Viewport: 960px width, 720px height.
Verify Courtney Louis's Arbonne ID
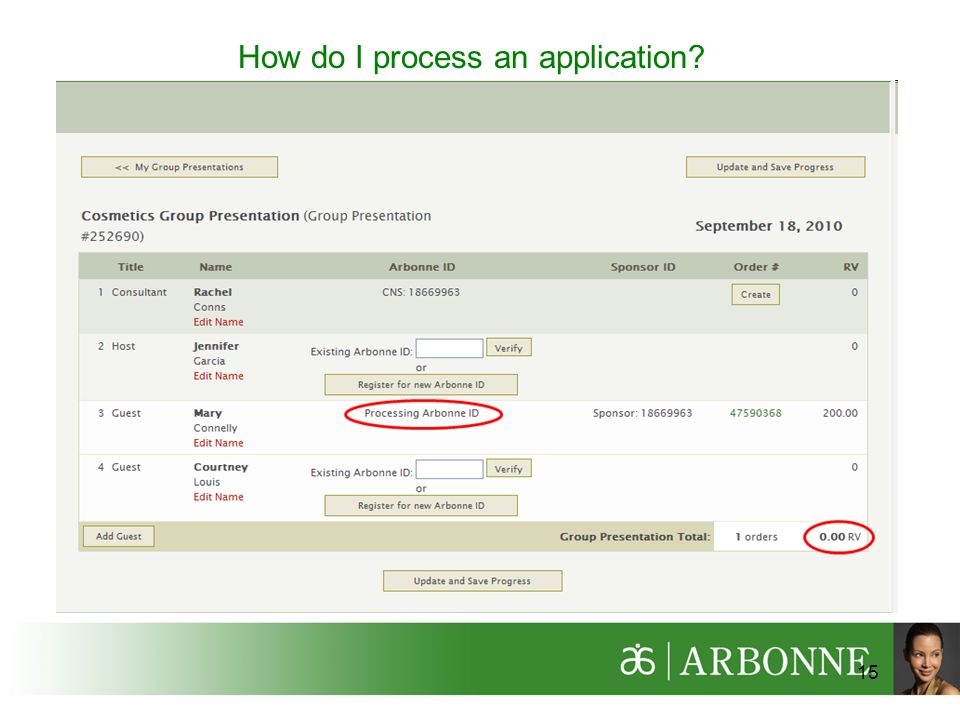pos(509,469)
